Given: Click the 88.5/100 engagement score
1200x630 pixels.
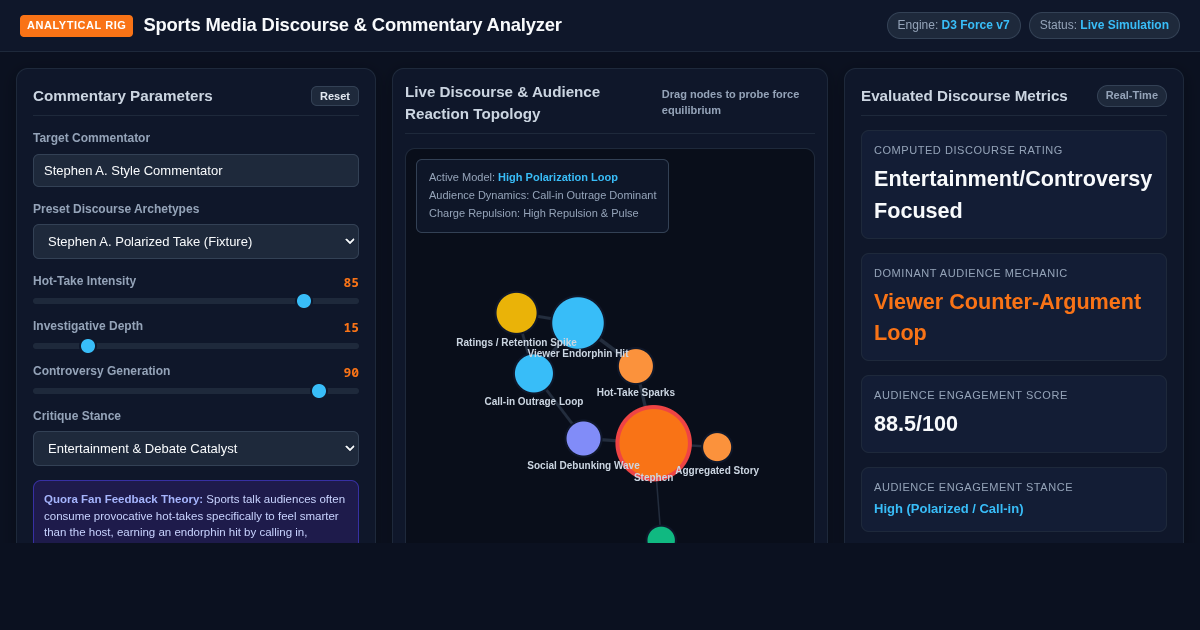Looking at the screenshot, I should tap(916, 424).
